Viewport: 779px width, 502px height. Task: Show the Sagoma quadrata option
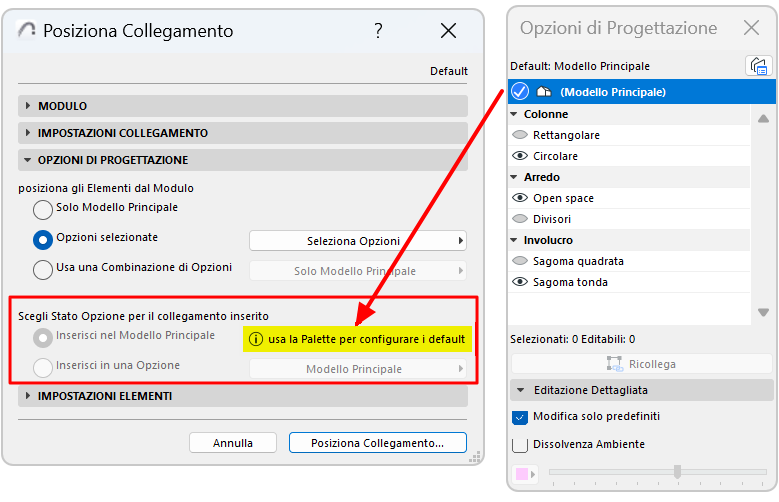pyautogui.click(x=520, y=261)
